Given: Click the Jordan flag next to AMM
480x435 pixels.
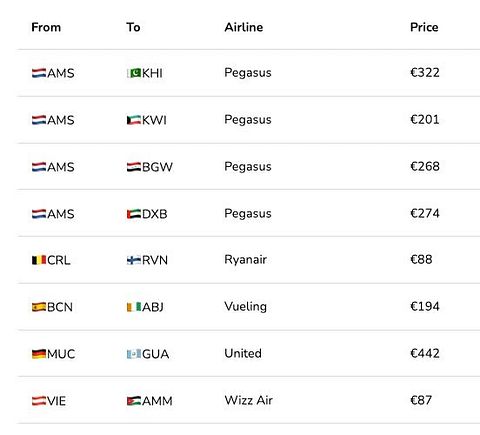Looking at the screenshot, I should pyautogui.click(x=134, y=401).
